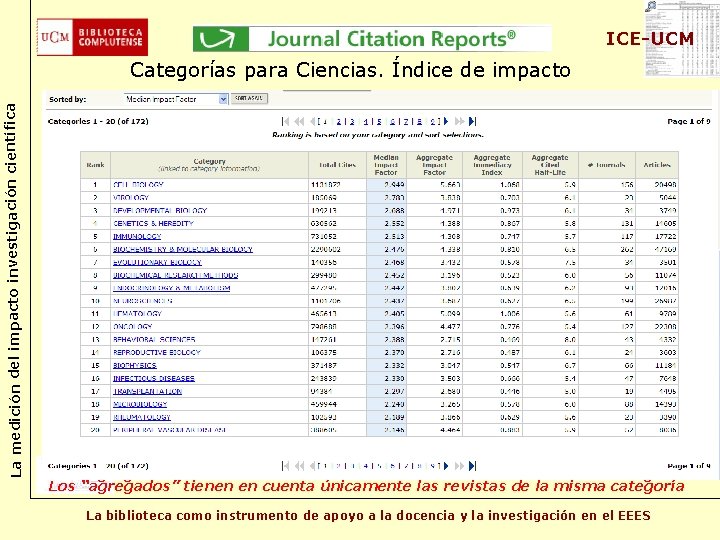Open page 2 link above the table

(x=339, y=122)
